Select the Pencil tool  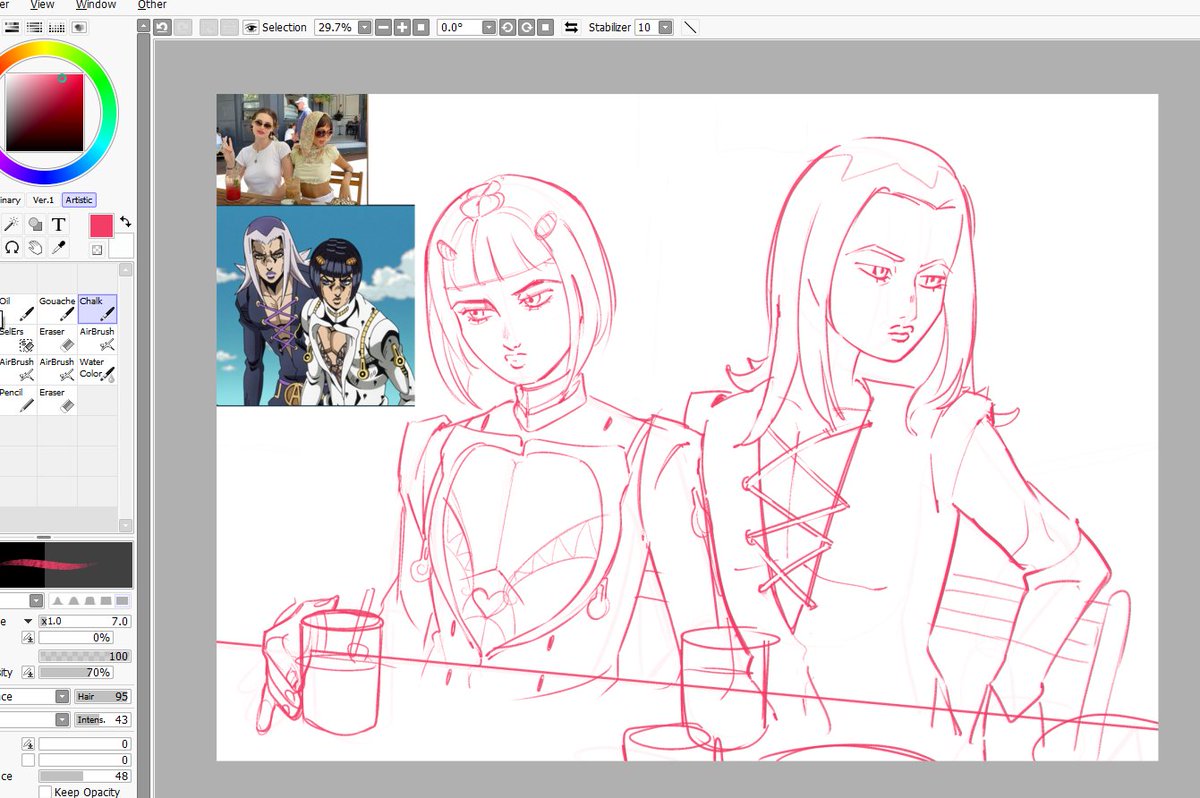(18, 401)
